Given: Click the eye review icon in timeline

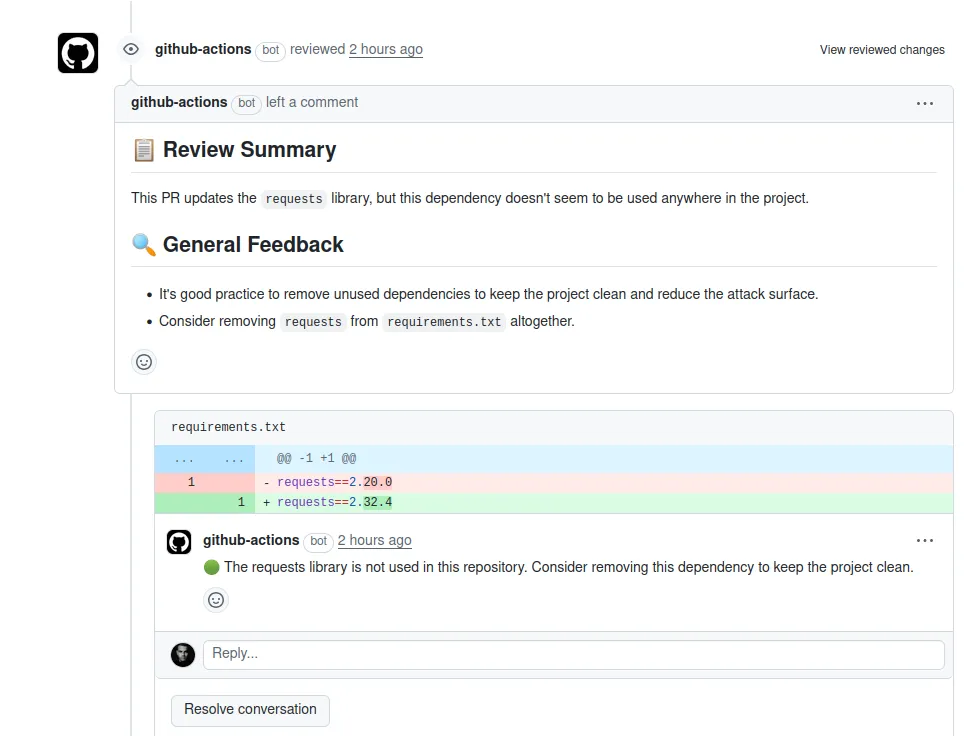Looking at the screenshot, I should tap(130, 49).
